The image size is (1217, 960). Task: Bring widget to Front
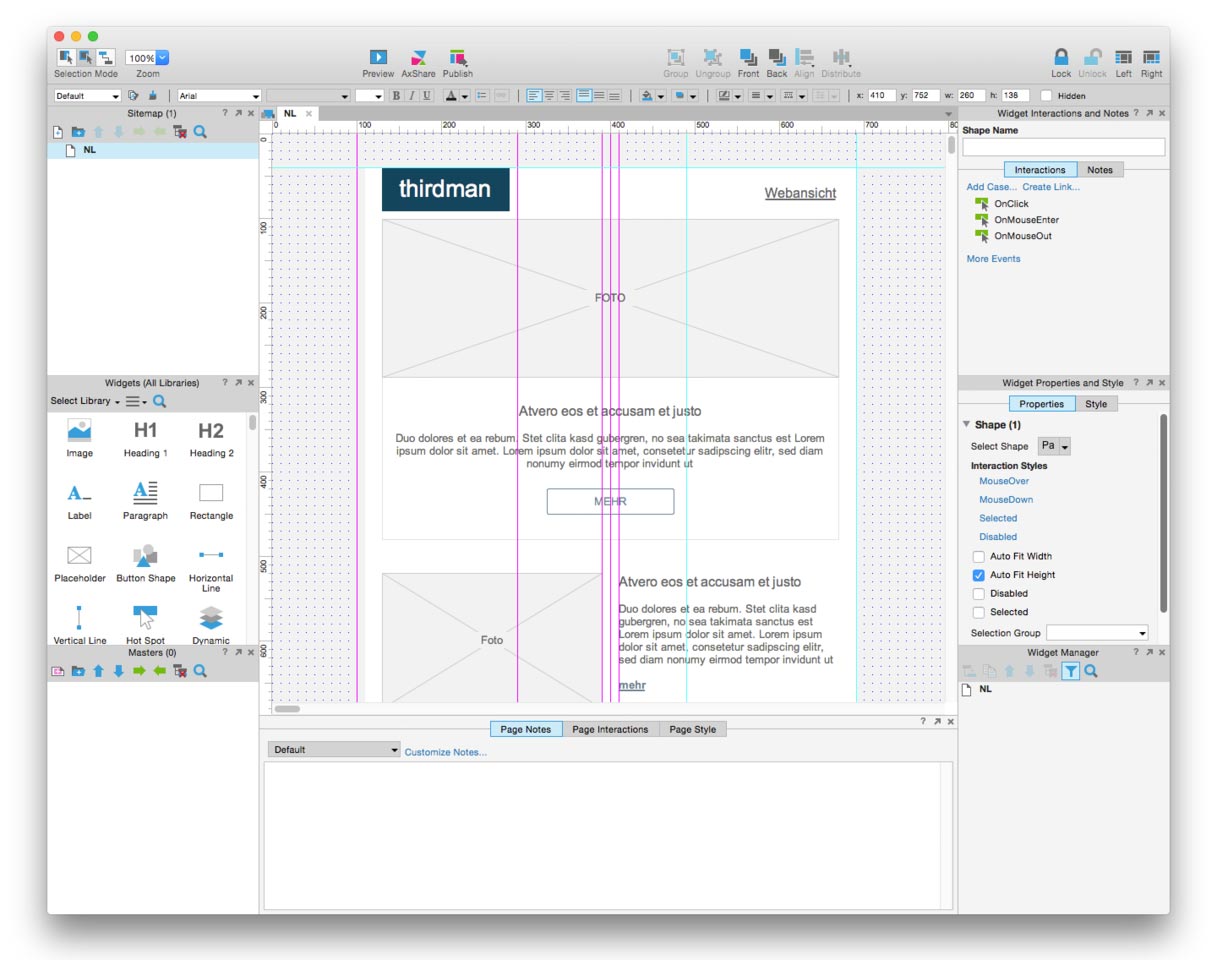tap(748, 58)
